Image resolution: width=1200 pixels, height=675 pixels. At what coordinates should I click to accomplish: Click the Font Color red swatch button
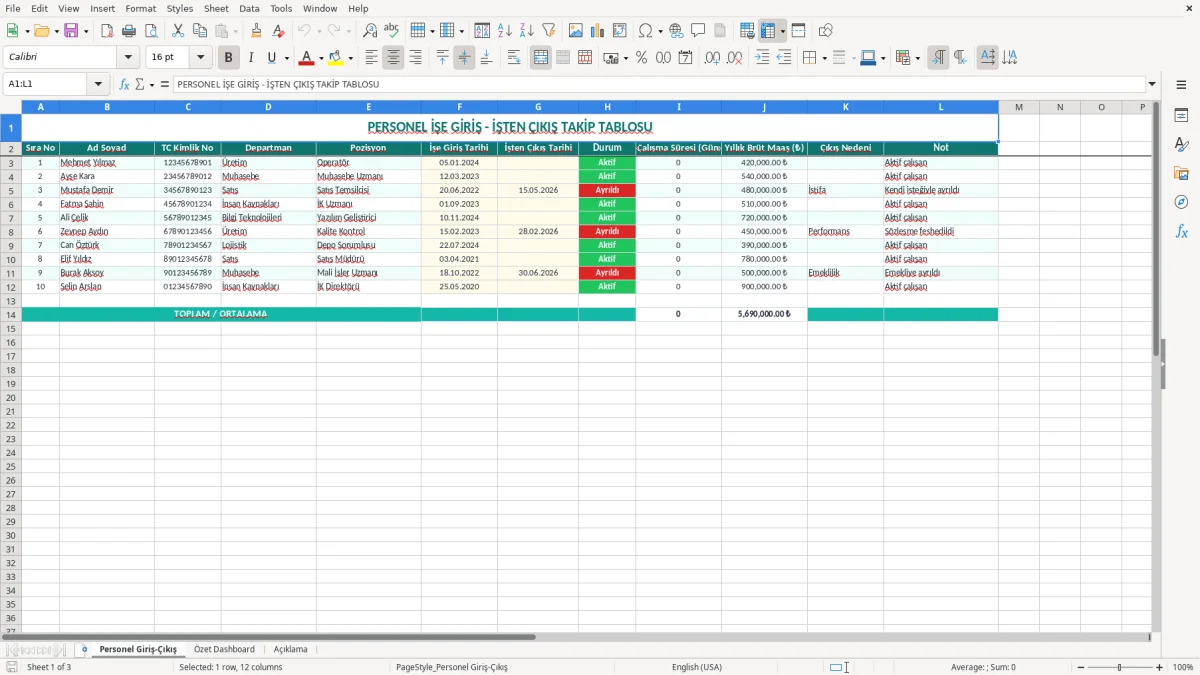coord(307,58)
